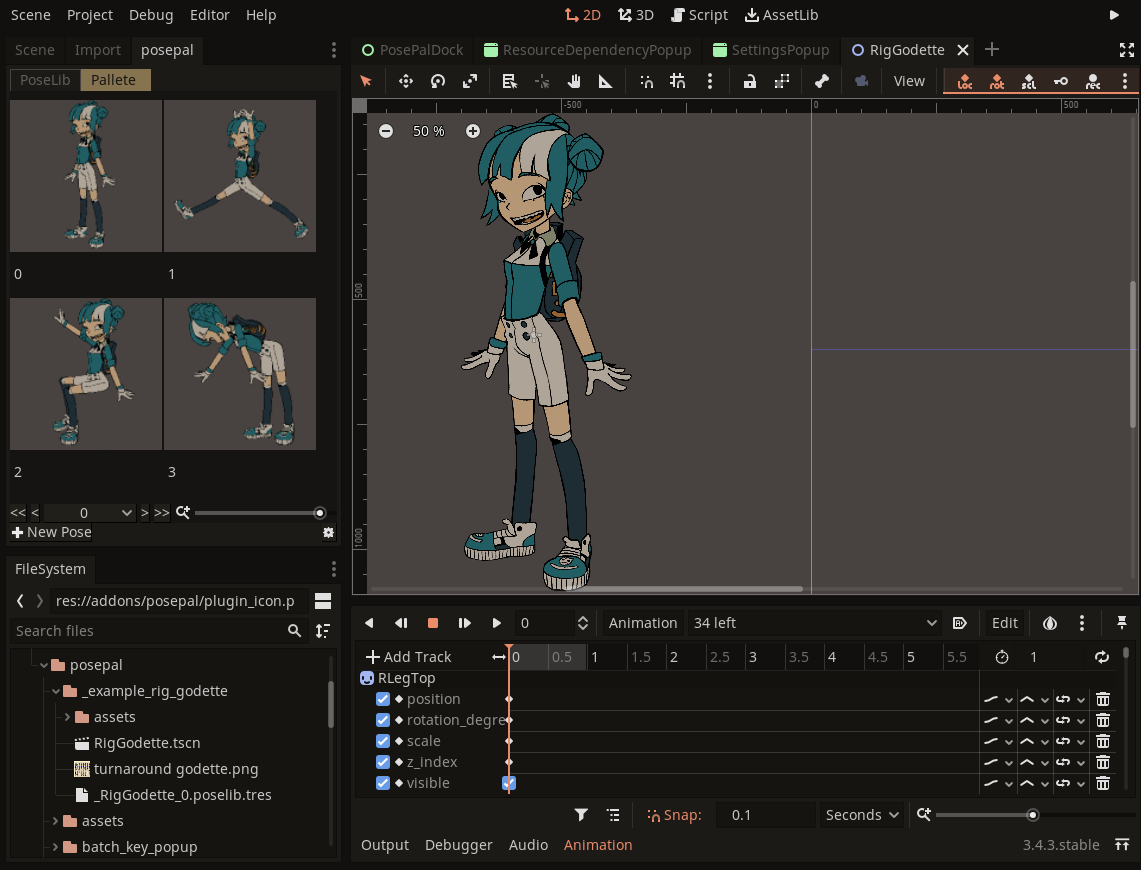Delete the position track with trash icon

point(1102,699)
